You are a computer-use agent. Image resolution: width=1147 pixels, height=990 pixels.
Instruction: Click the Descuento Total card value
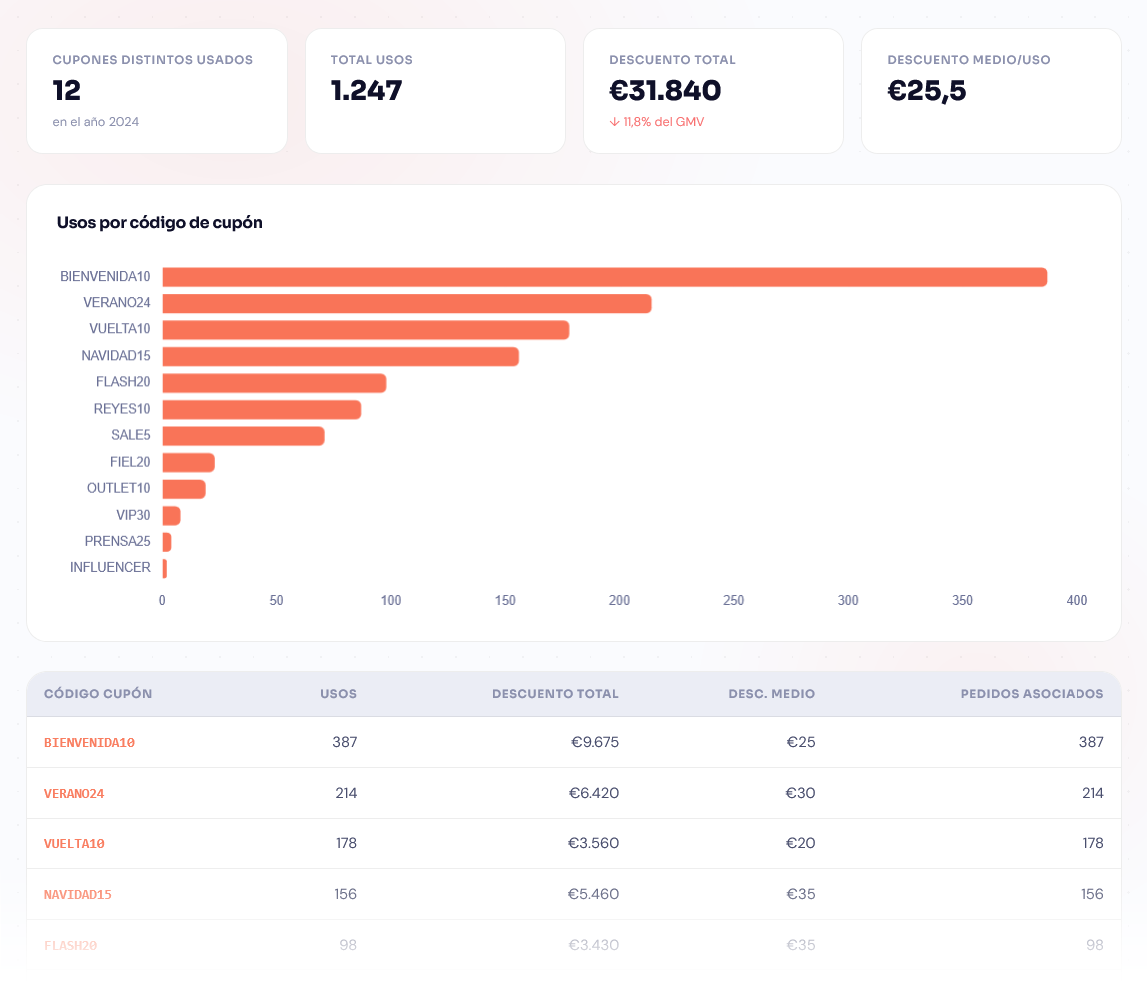(x=665, y=91)
